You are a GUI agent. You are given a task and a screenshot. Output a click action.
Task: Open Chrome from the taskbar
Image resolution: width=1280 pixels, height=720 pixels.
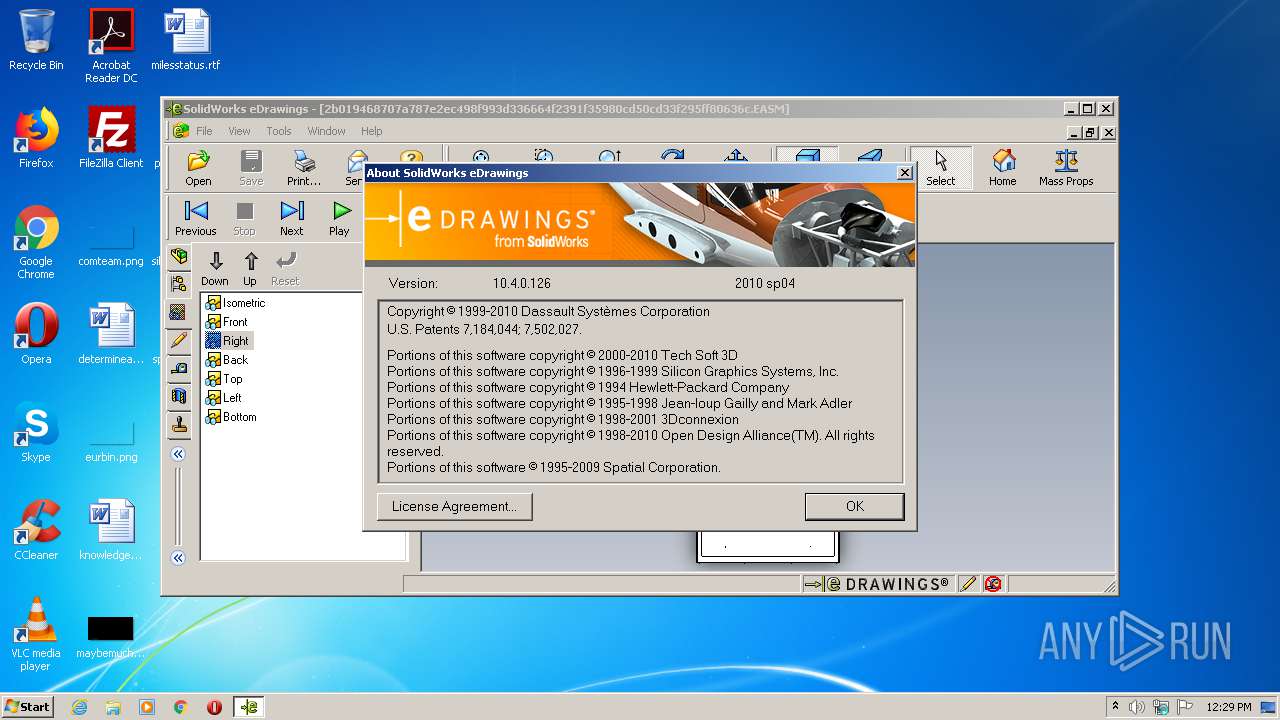[181, 707]
